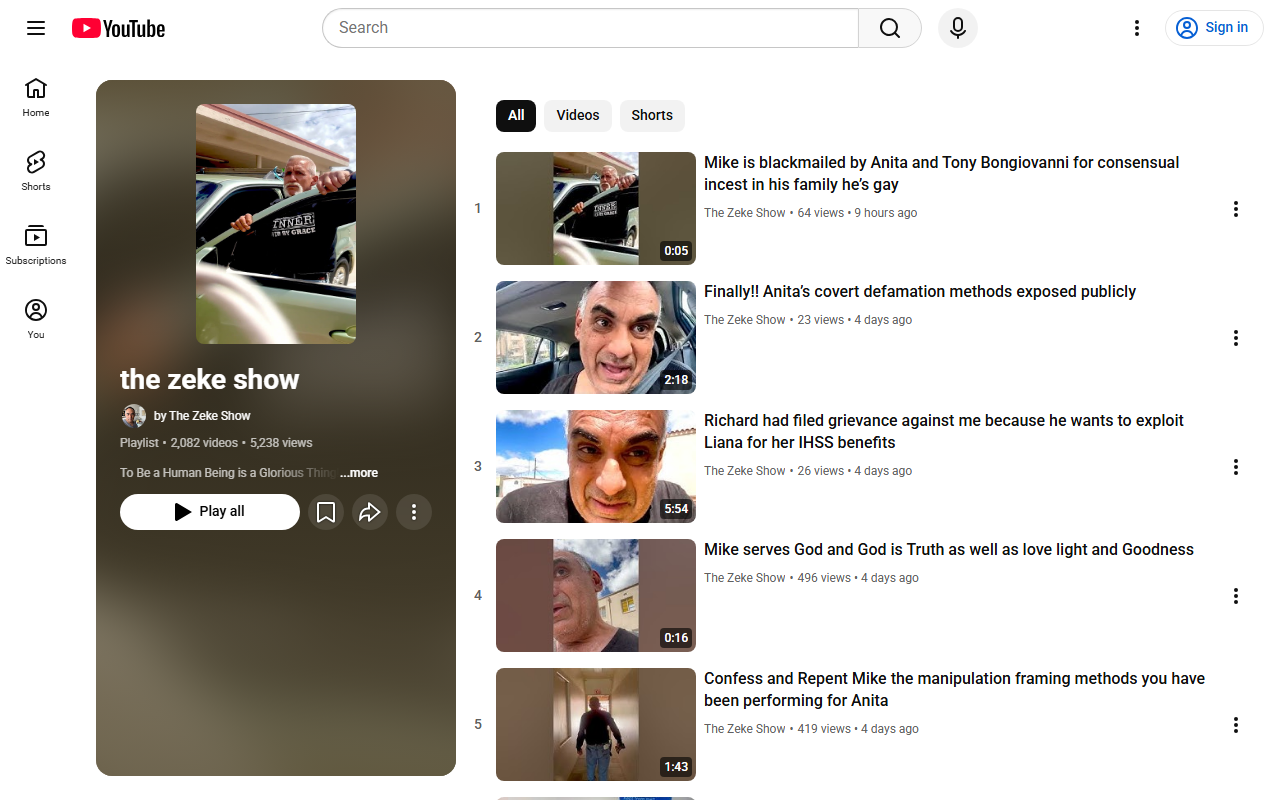1280x800 pixels.
Task: Select the Videos filter chip
Action: tap(578, 115)
